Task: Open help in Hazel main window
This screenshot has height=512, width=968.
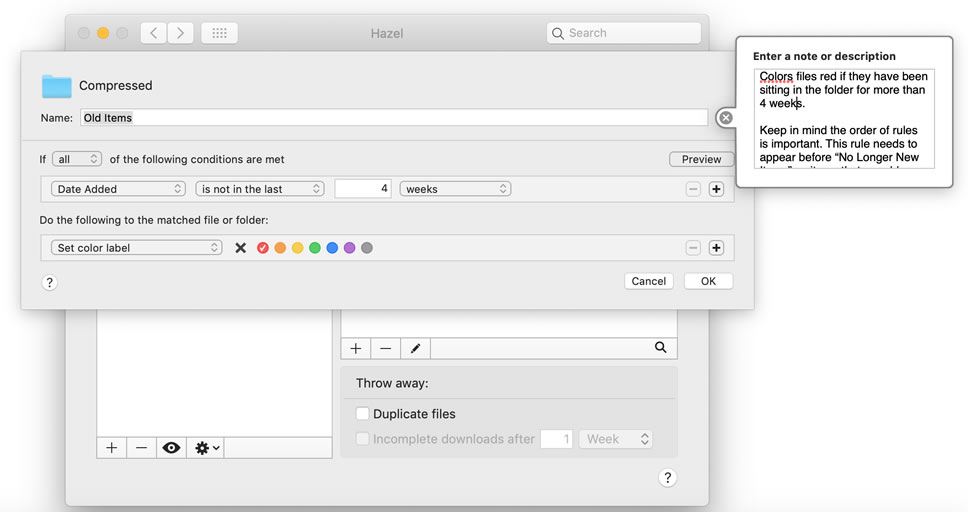Action: pyautogui.click(x=667, y=477)
